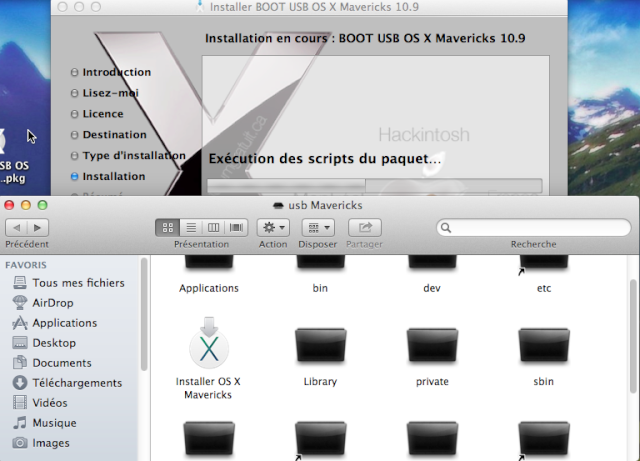The height and width of the screenshot is (461, 640).
Task: Click the .pkg file on the desktop
Action: [x=12, y=155]
